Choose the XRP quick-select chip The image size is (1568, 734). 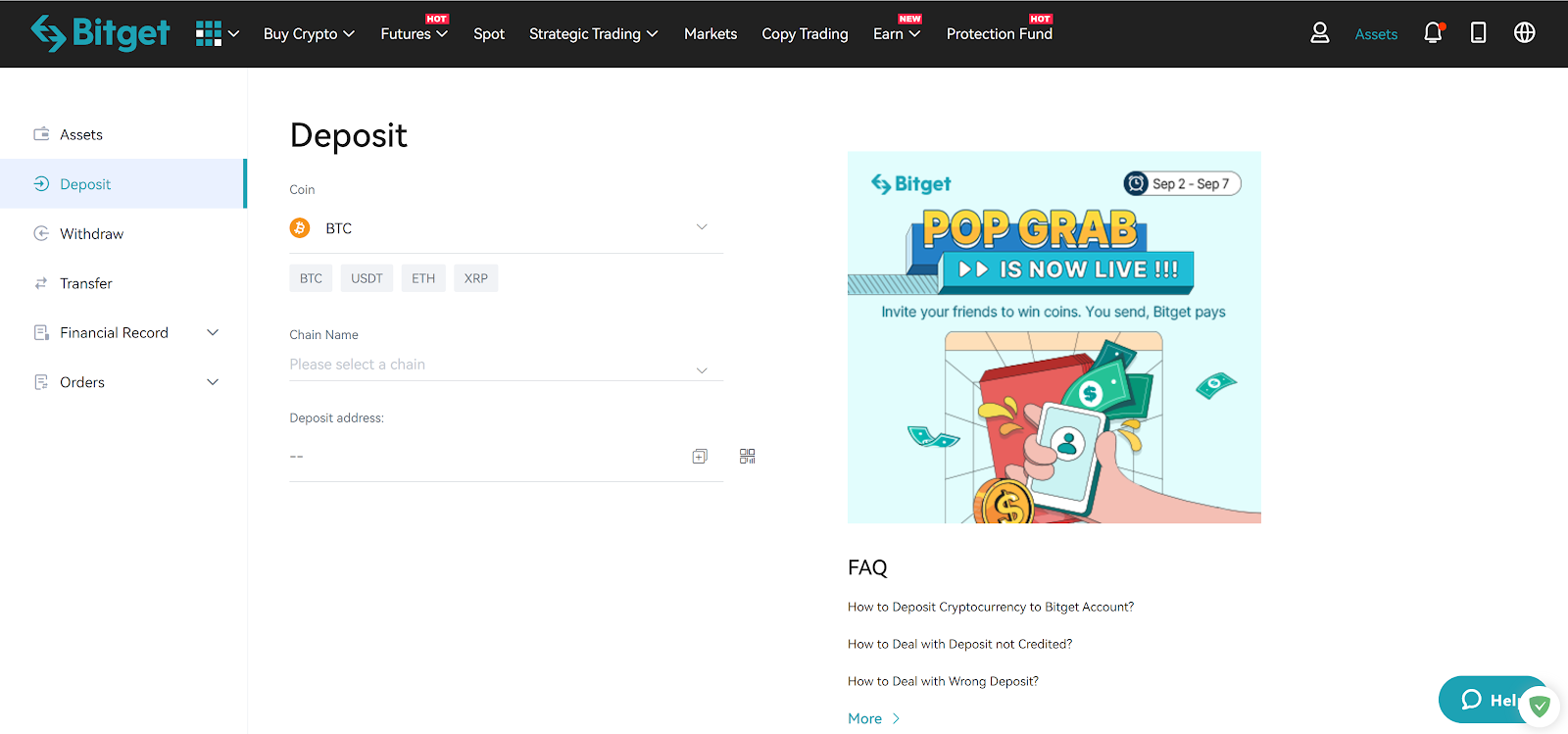[476, 278]
